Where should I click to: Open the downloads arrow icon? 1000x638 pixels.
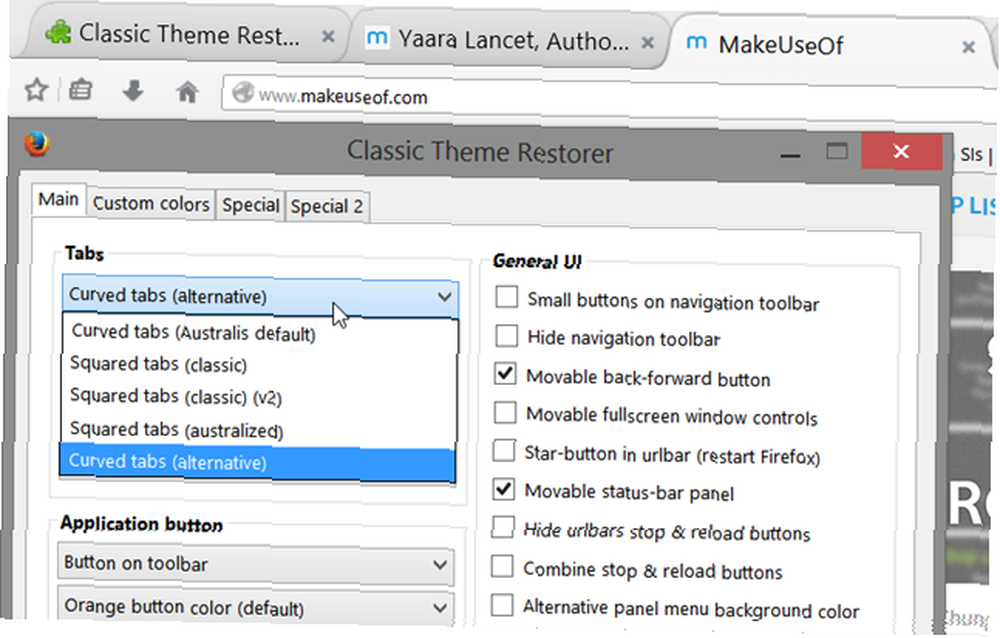(133, 91)
